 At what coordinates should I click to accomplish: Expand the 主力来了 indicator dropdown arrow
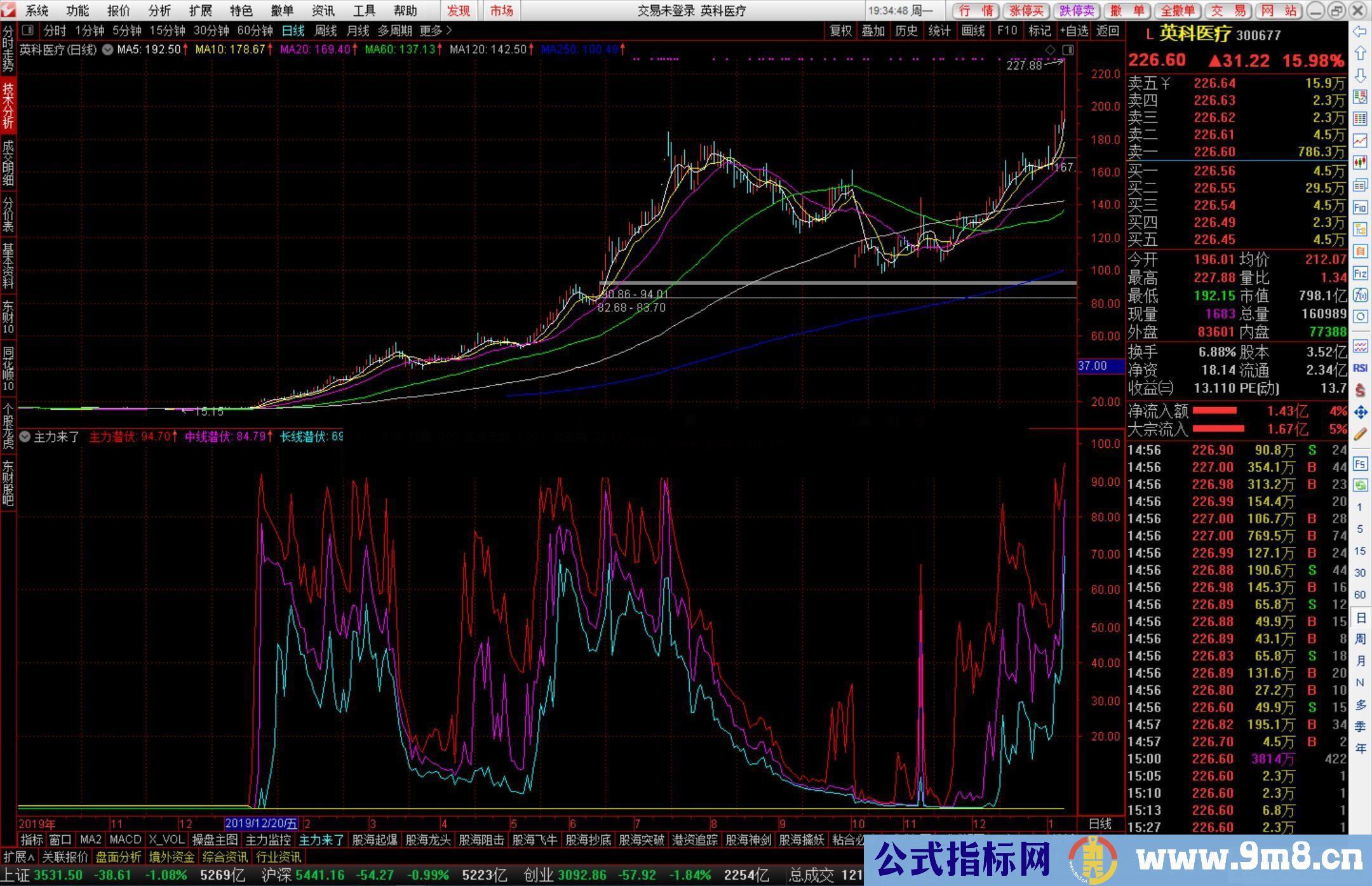click(25, 437)
